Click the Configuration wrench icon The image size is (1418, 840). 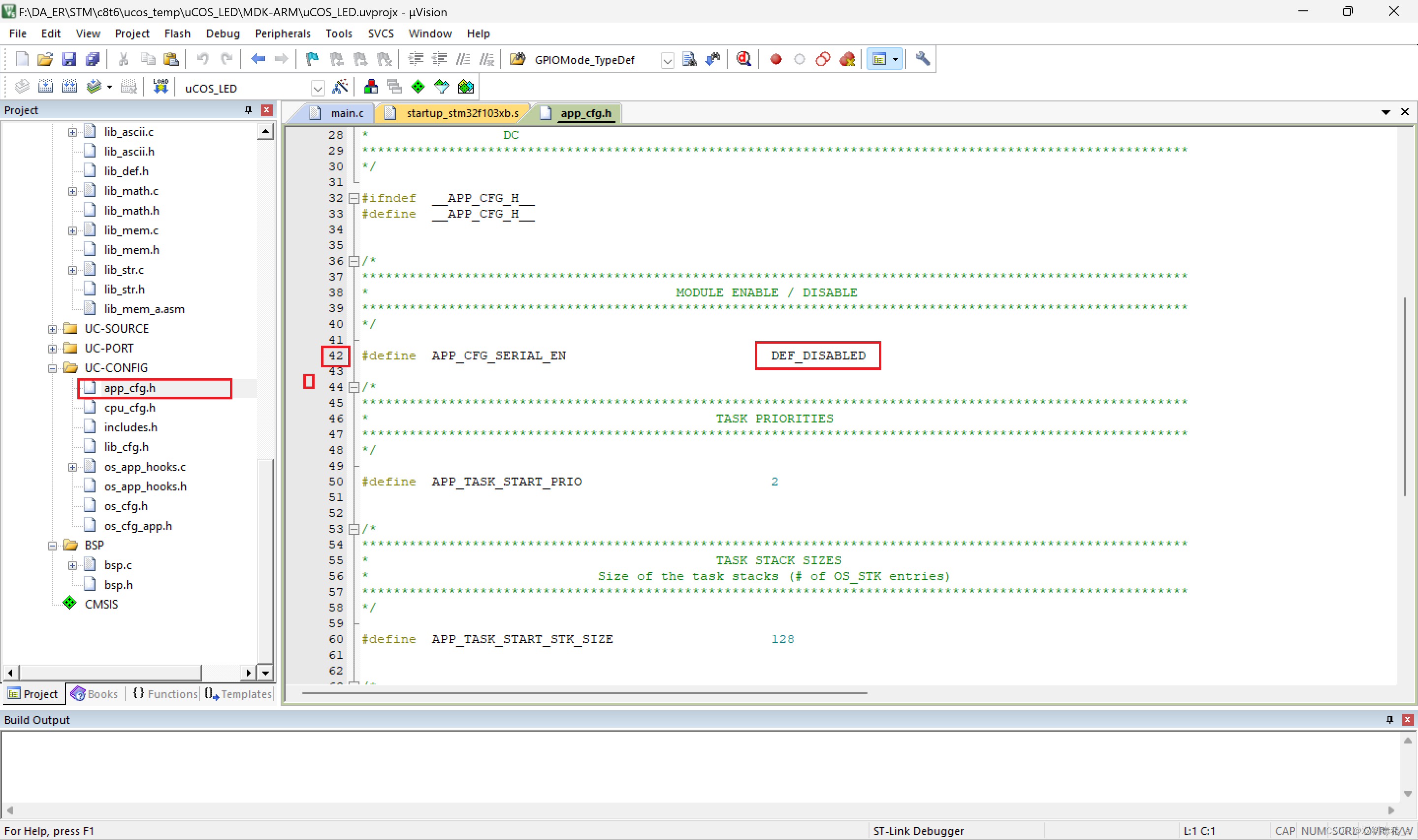tap(922, 59)
